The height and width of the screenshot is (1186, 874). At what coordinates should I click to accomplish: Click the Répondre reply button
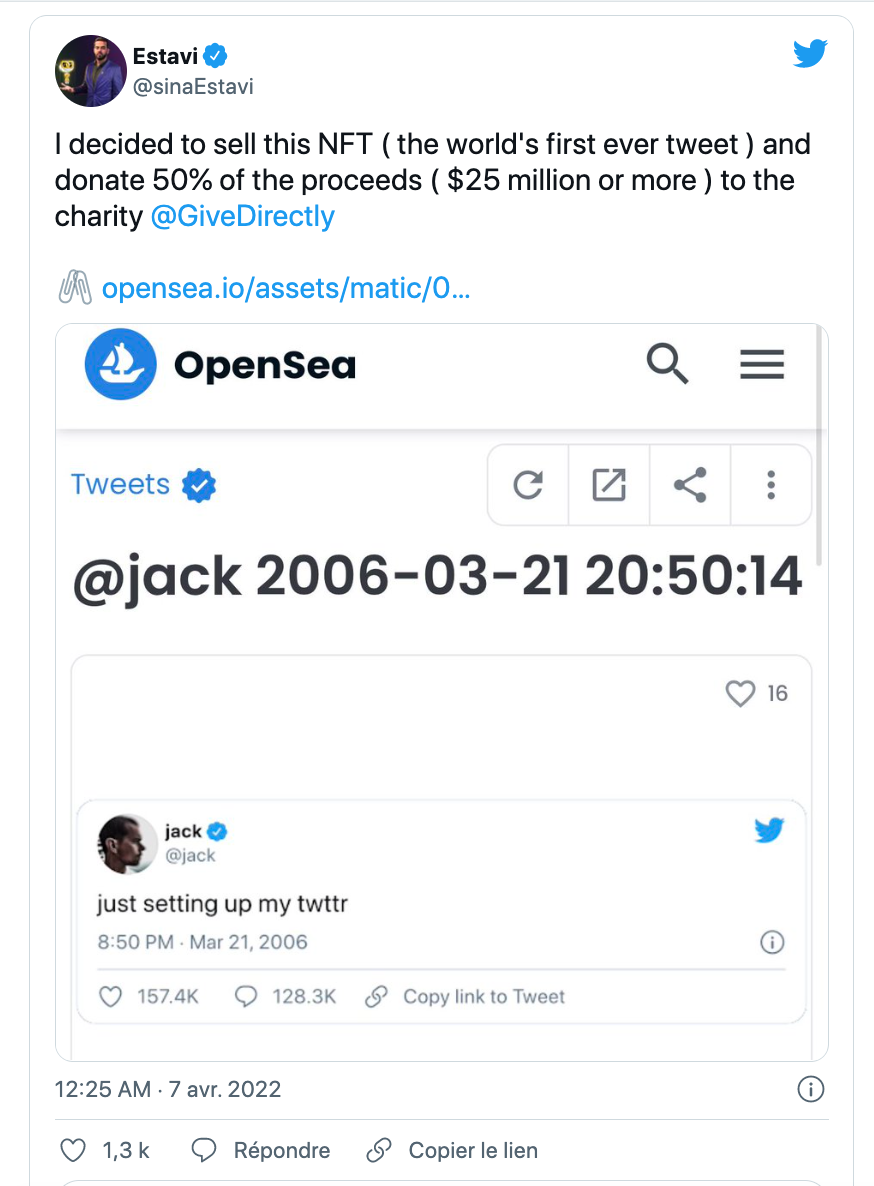(x=262, y=1151)
